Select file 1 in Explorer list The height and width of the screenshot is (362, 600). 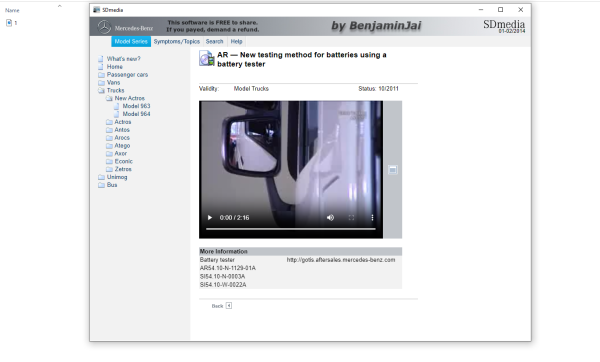point(11,23)
